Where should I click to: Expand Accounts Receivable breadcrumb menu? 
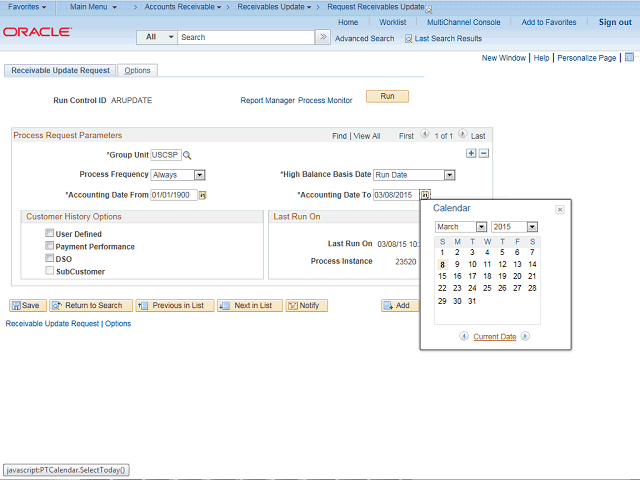[183, 7]
